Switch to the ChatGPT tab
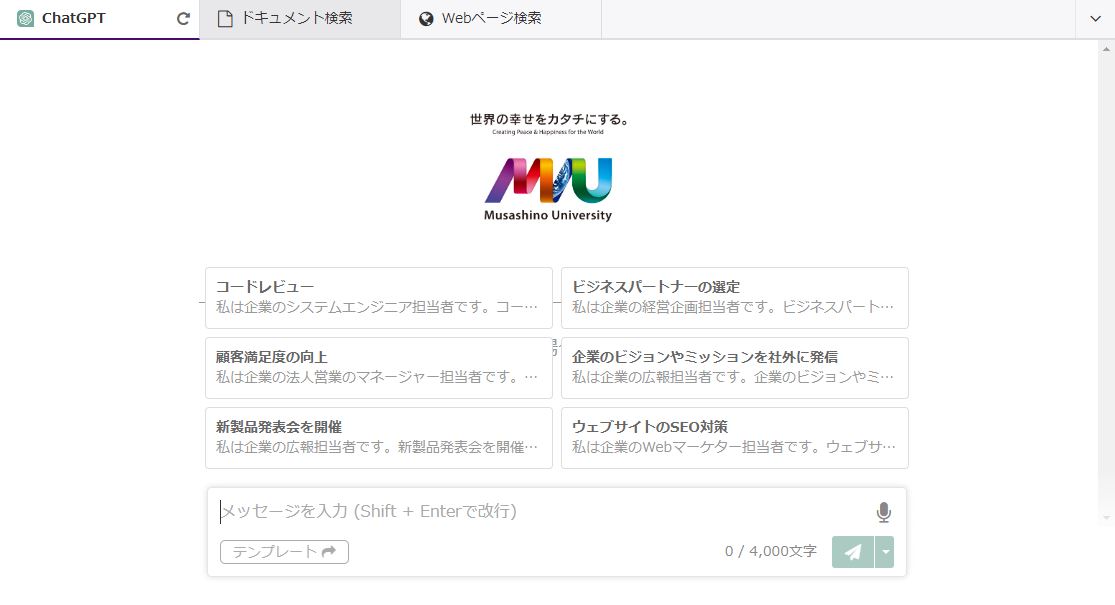The image size is (1115, 605). pyautogui.click(x=100, y=18)
